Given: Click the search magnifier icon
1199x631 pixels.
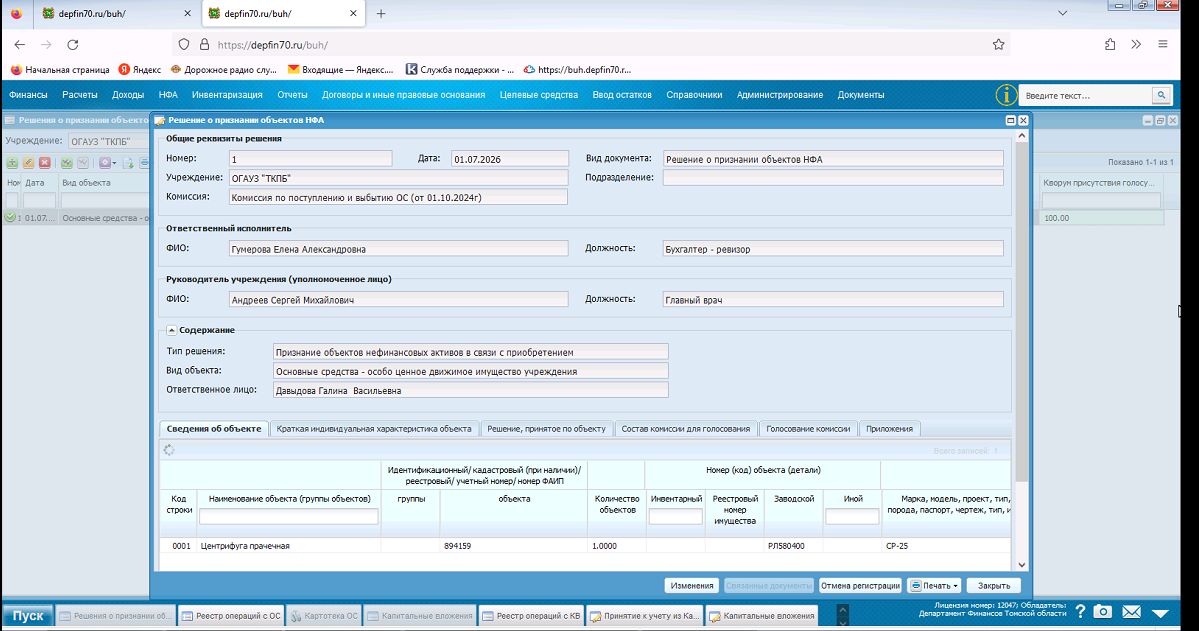Looking at the screenshot, I should (x=1162, y=96).
